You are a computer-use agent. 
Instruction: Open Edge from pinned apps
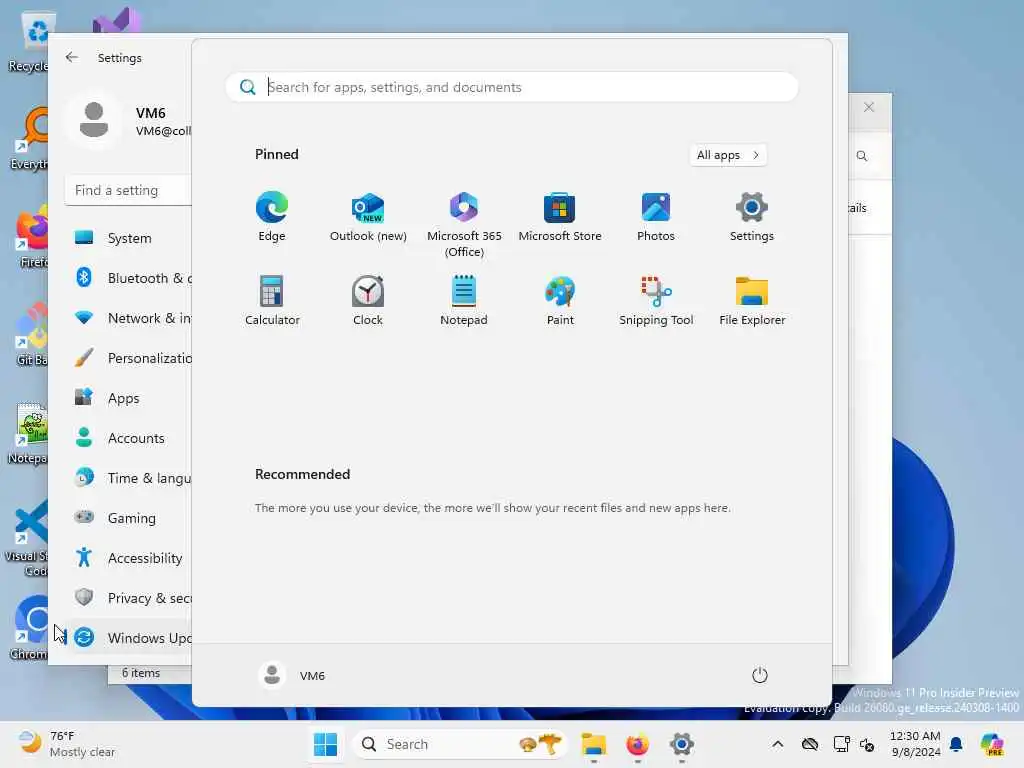(x=272, y=217)
